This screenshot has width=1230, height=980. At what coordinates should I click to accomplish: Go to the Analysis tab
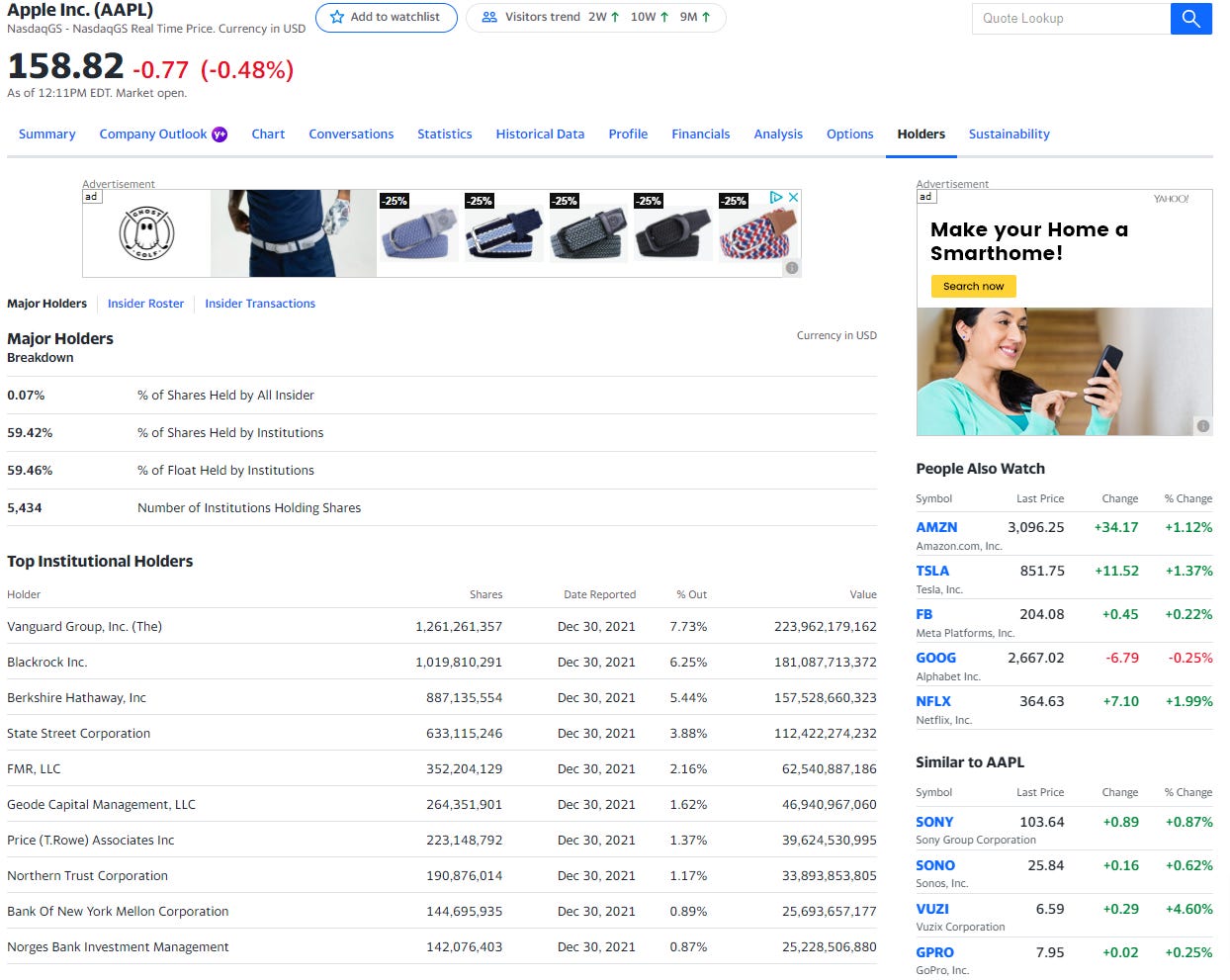point(778,134)
